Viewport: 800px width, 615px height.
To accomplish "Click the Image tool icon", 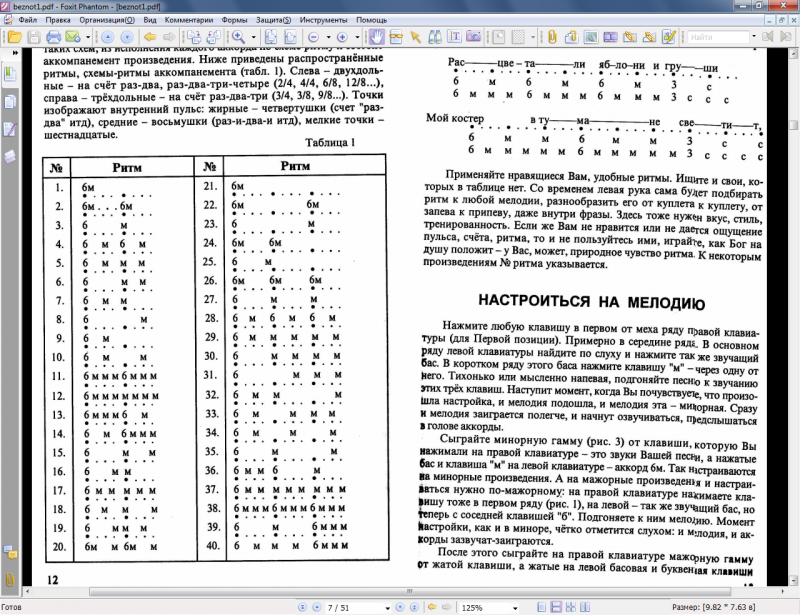I will [591, 37].
